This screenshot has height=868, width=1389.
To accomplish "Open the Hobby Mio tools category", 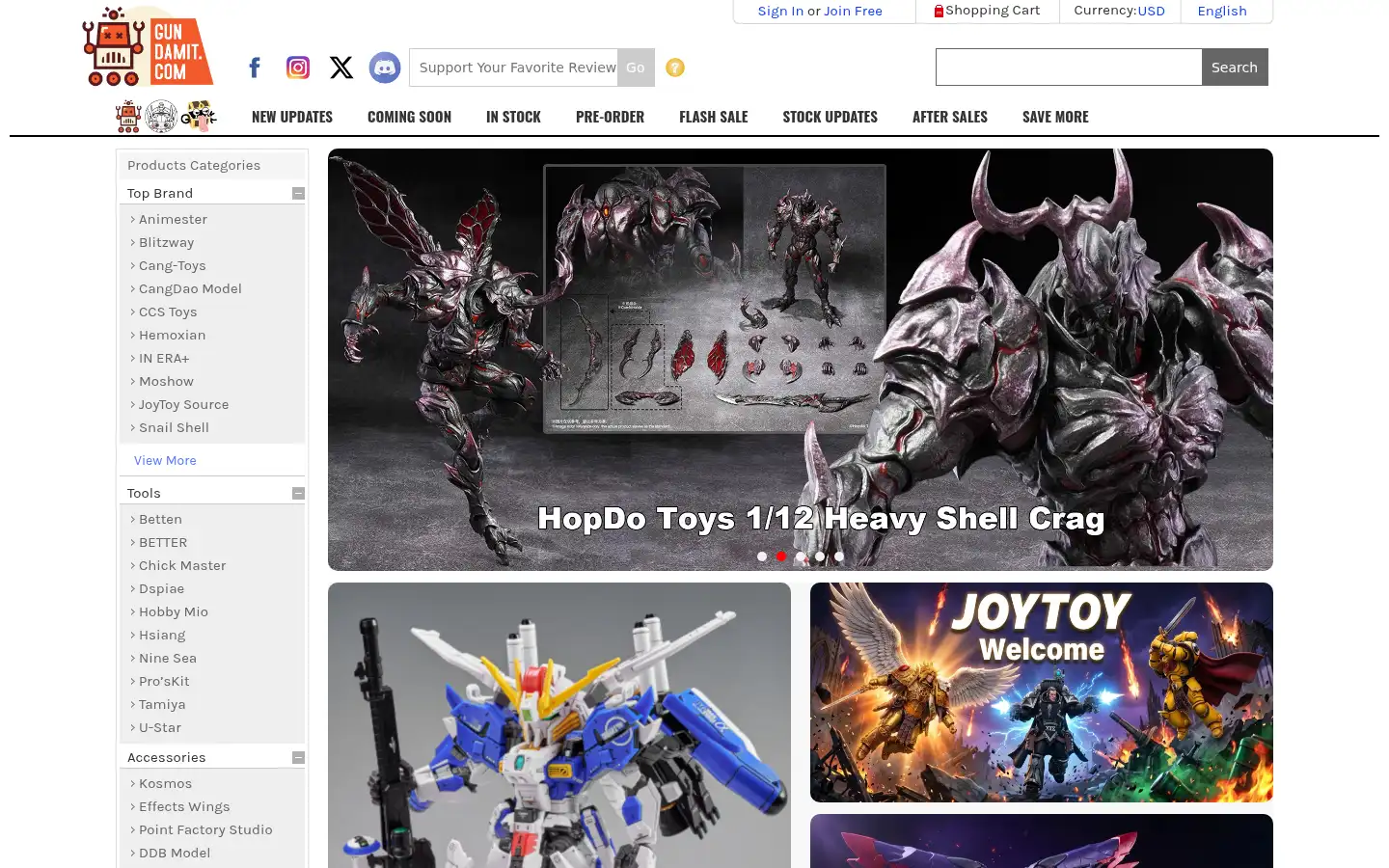I will pyautogui.click(x=174, y=612).
